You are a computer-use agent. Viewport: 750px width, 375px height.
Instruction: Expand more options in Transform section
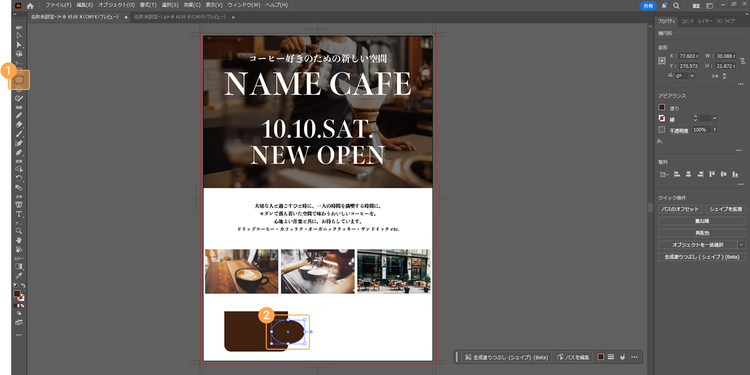pyautogui.click(x=740, y=84)
